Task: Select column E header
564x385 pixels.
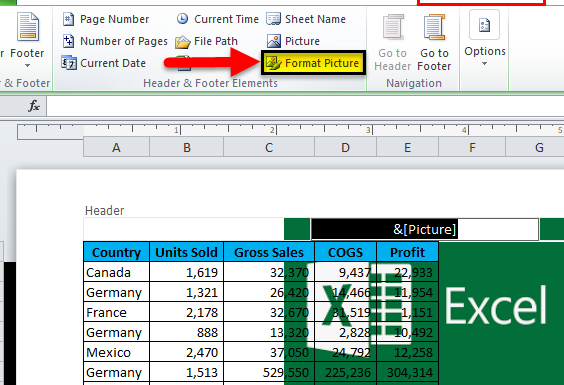Action: (x=407, y=147)
